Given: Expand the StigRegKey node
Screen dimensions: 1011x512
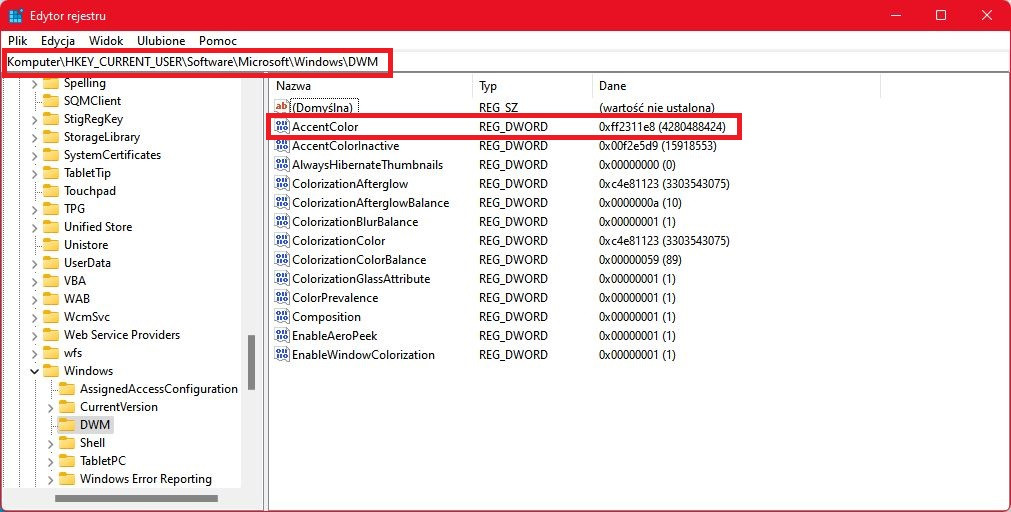Looking at the screenshot, I should coord(34,119).
